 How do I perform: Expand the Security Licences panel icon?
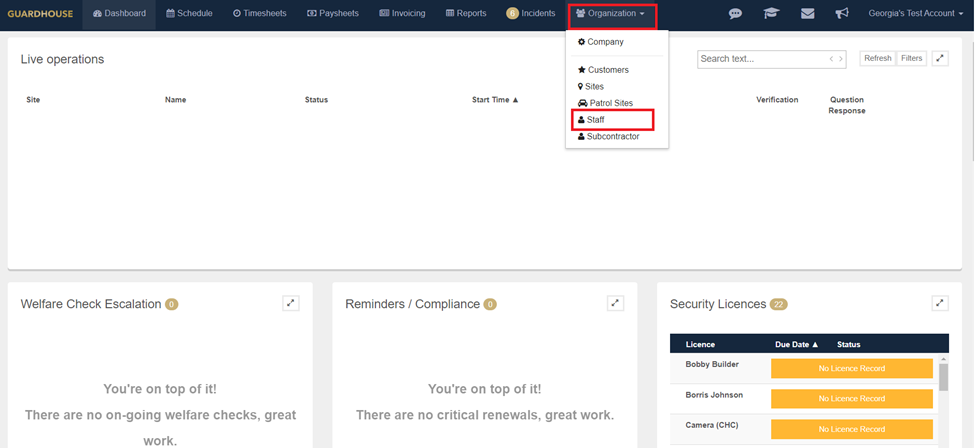pyautogui.click(x=940, y=303)
